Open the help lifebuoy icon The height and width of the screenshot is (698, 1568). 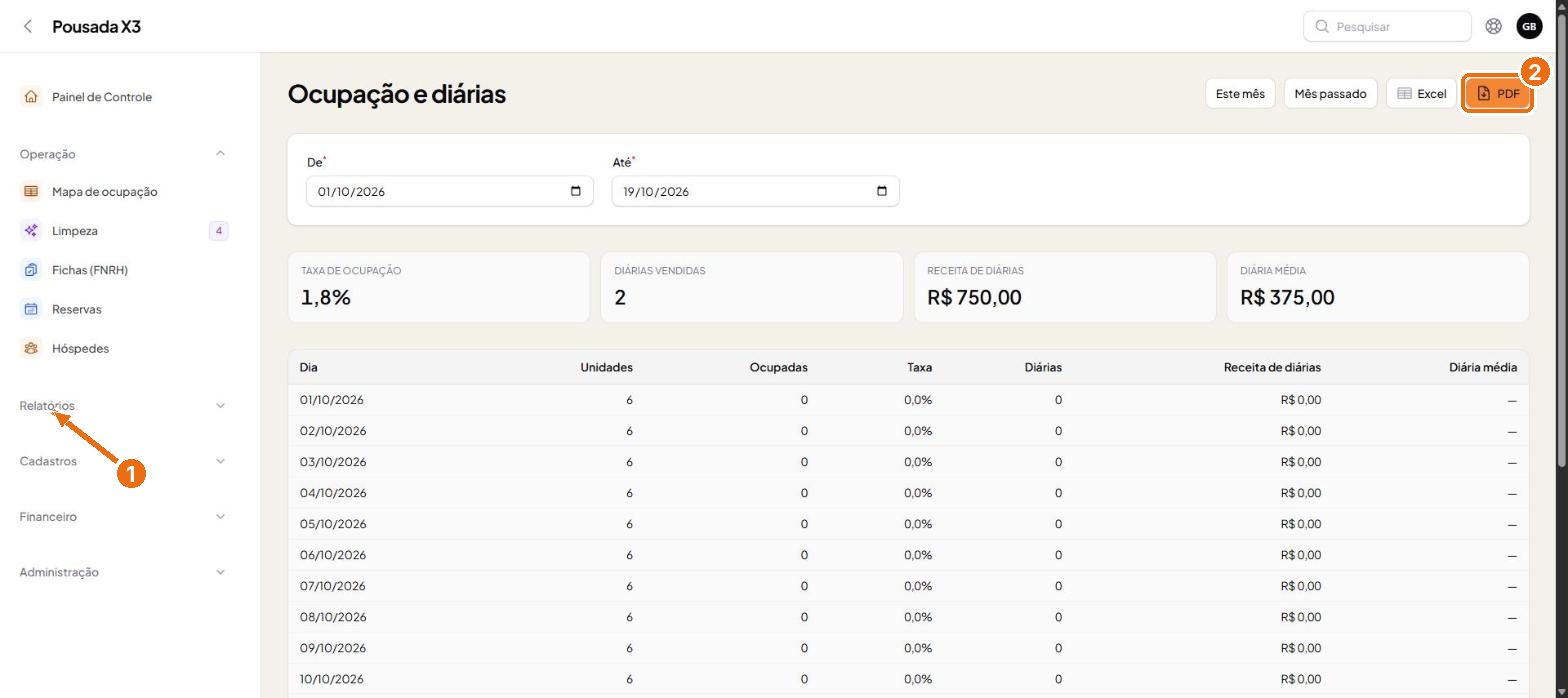(1493, 27)
